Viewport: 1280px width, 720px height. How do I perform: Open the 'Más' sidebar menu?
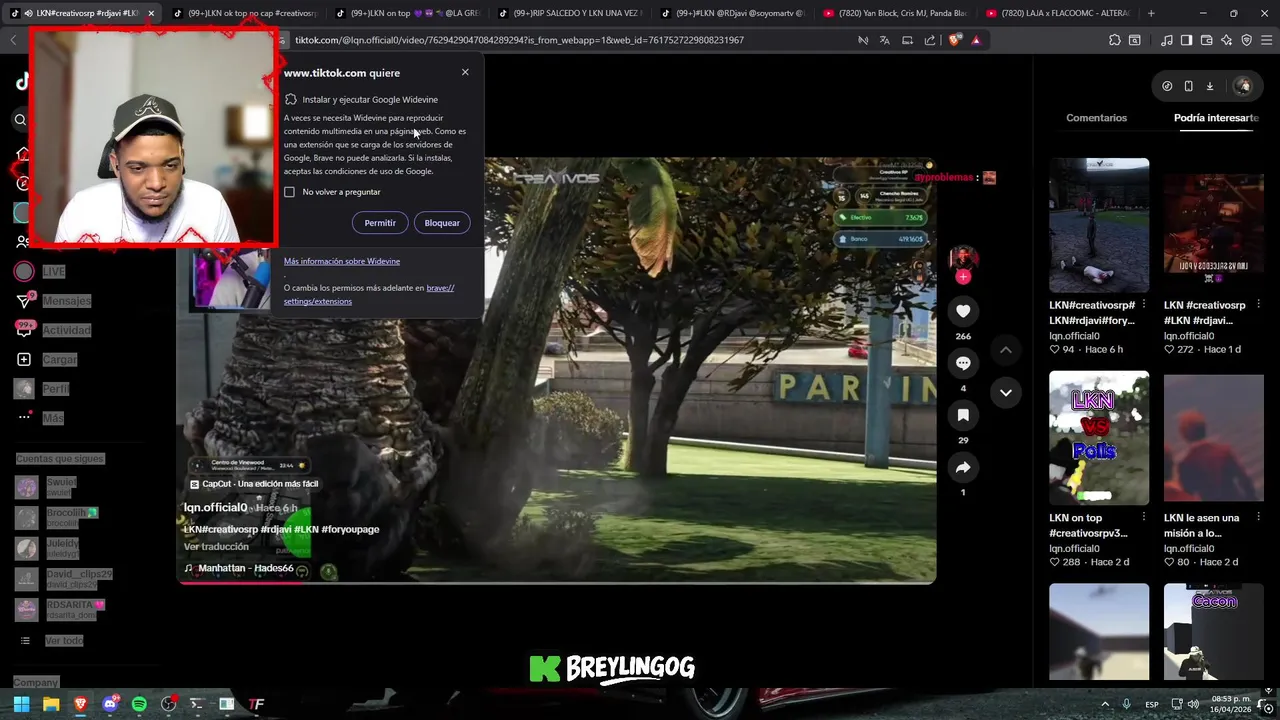[53, 418]
